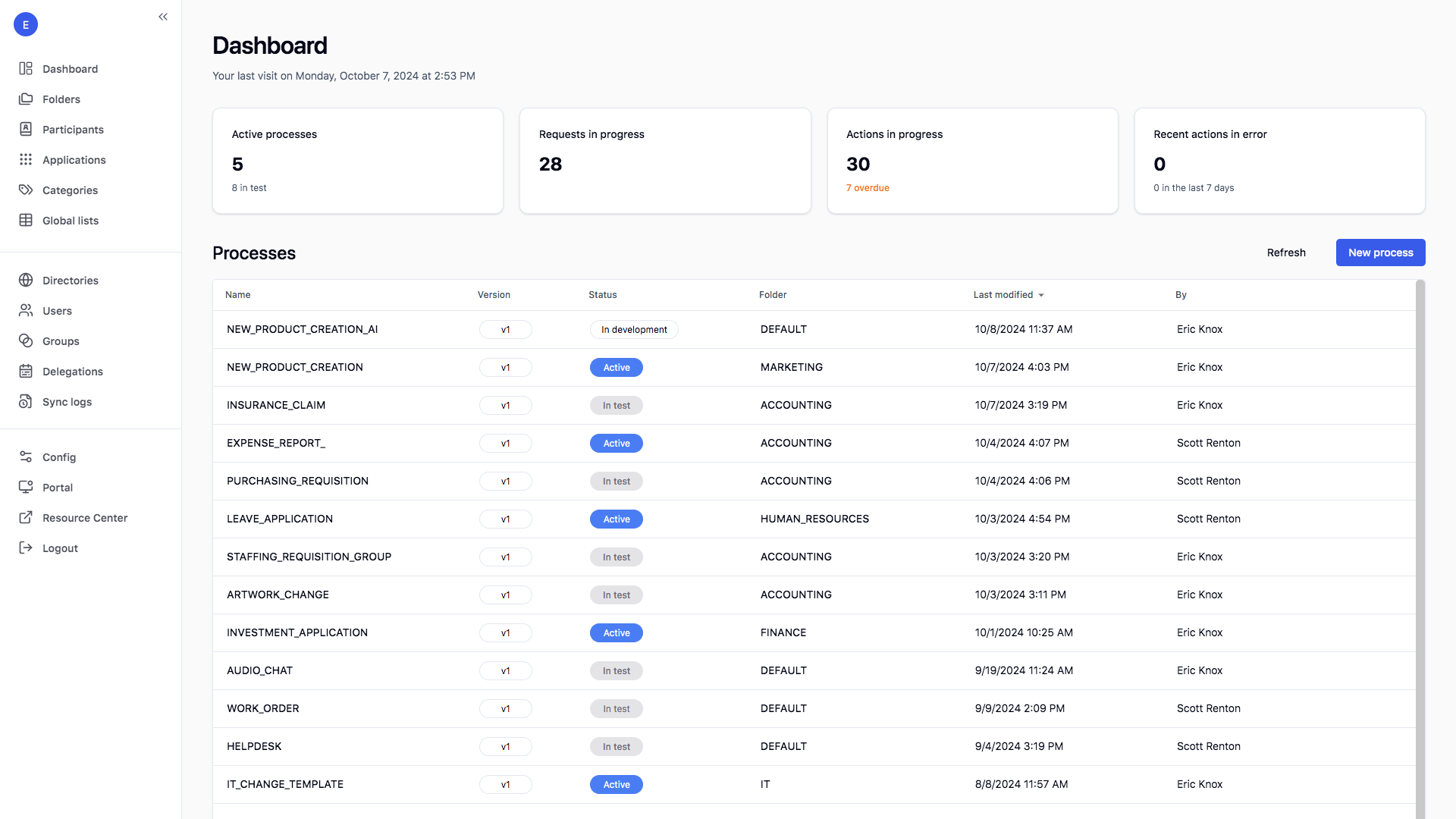
Task: Open WORK_ORDER process
Action: click(x=263, y=708)
